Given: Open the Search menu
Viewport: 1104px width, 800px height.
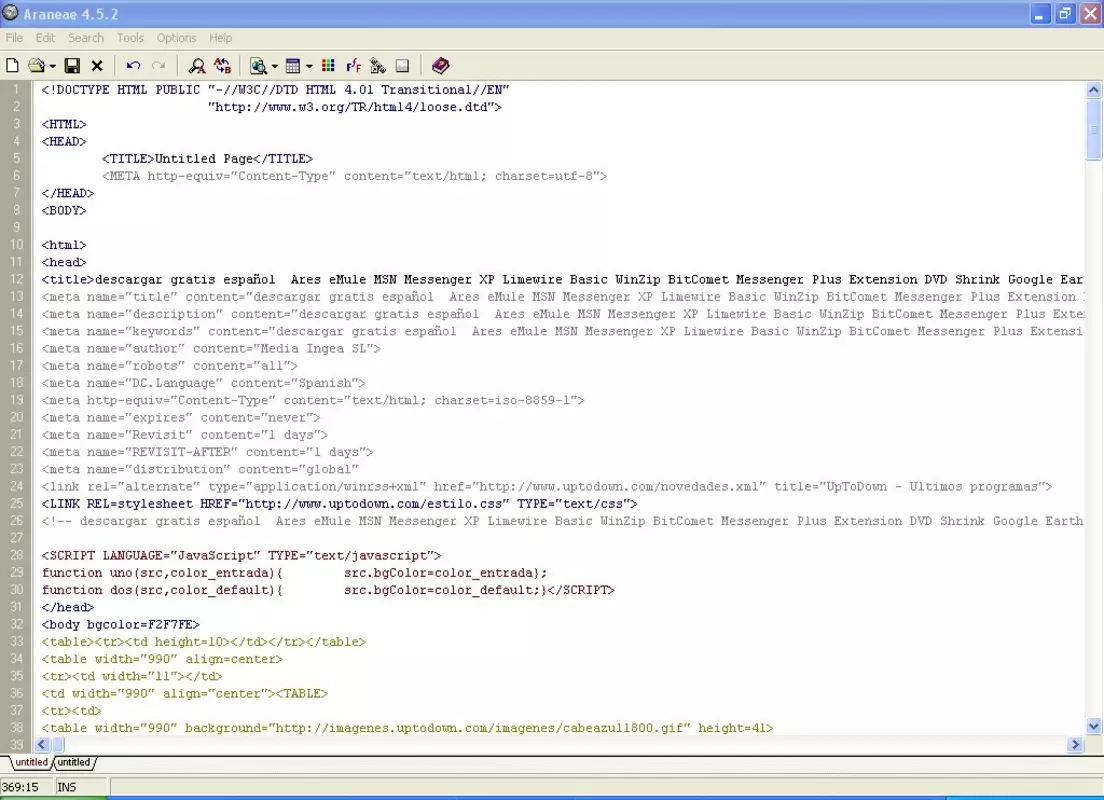Looking at the screenshot, I should 86,37.
